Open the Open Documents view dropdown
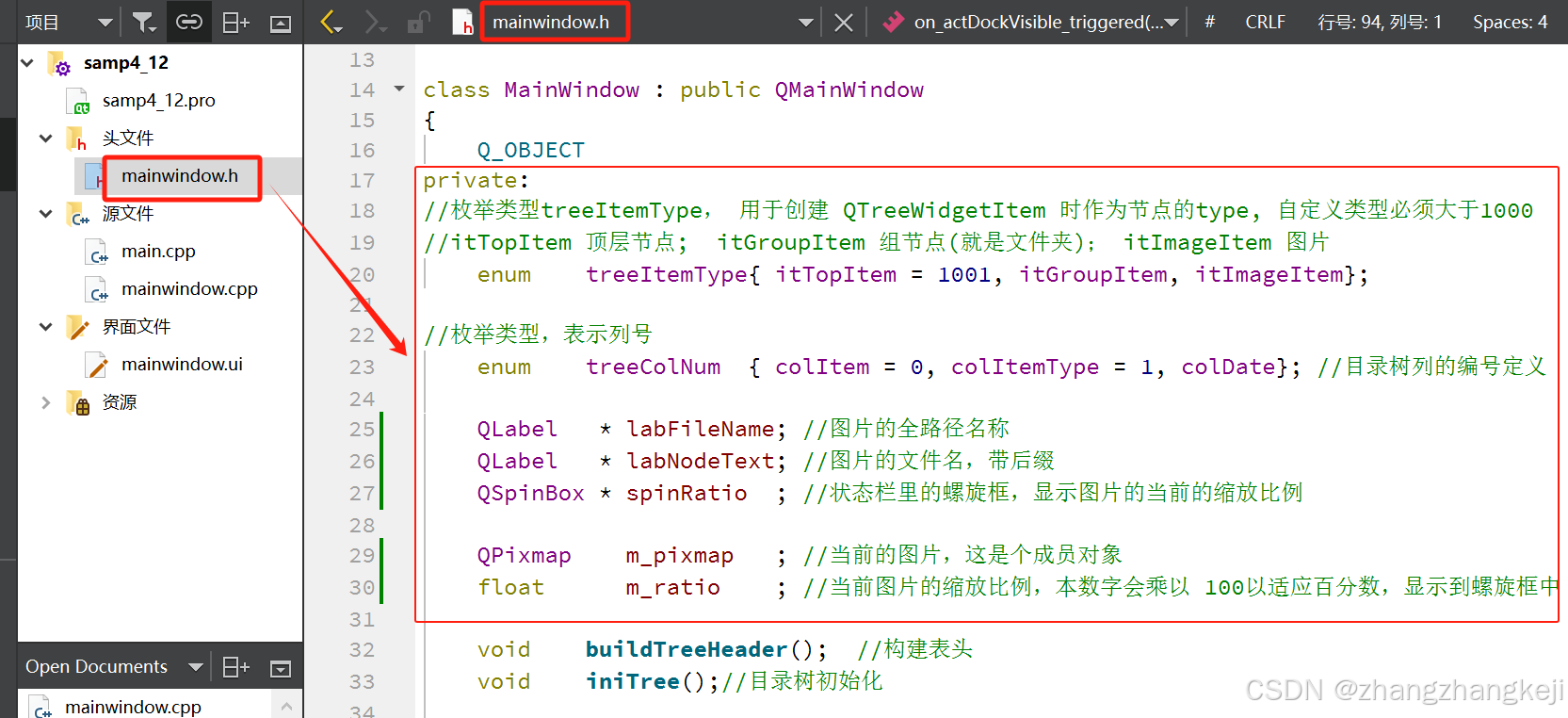The width and height of the screenshot is (1568, 718). coord(195,667)
